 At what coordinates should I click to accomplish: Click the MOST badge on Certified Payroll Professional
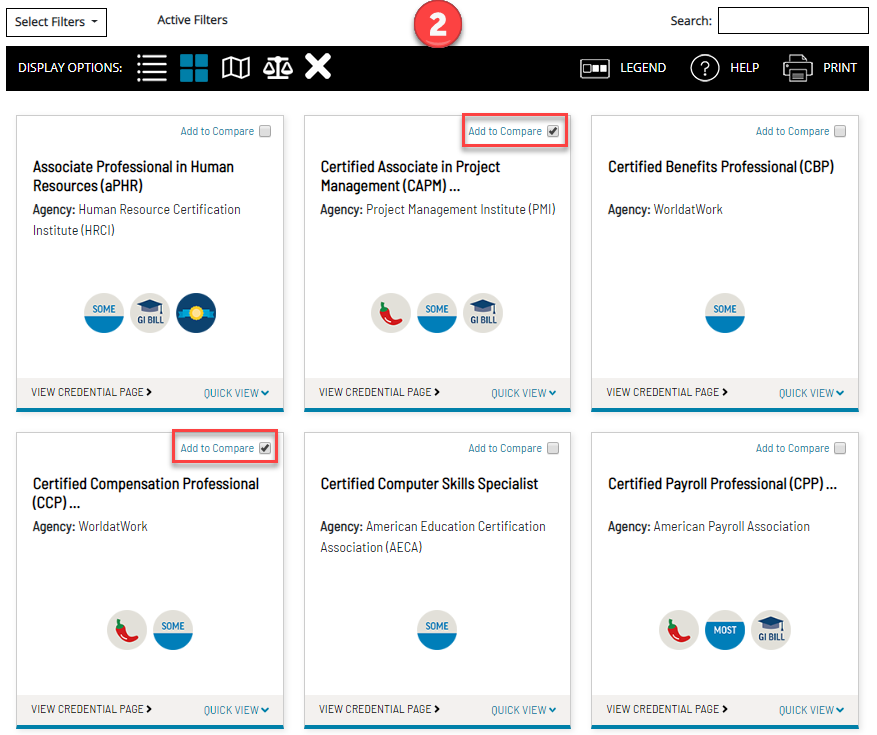pyautogui.click(x=725, y=630)
